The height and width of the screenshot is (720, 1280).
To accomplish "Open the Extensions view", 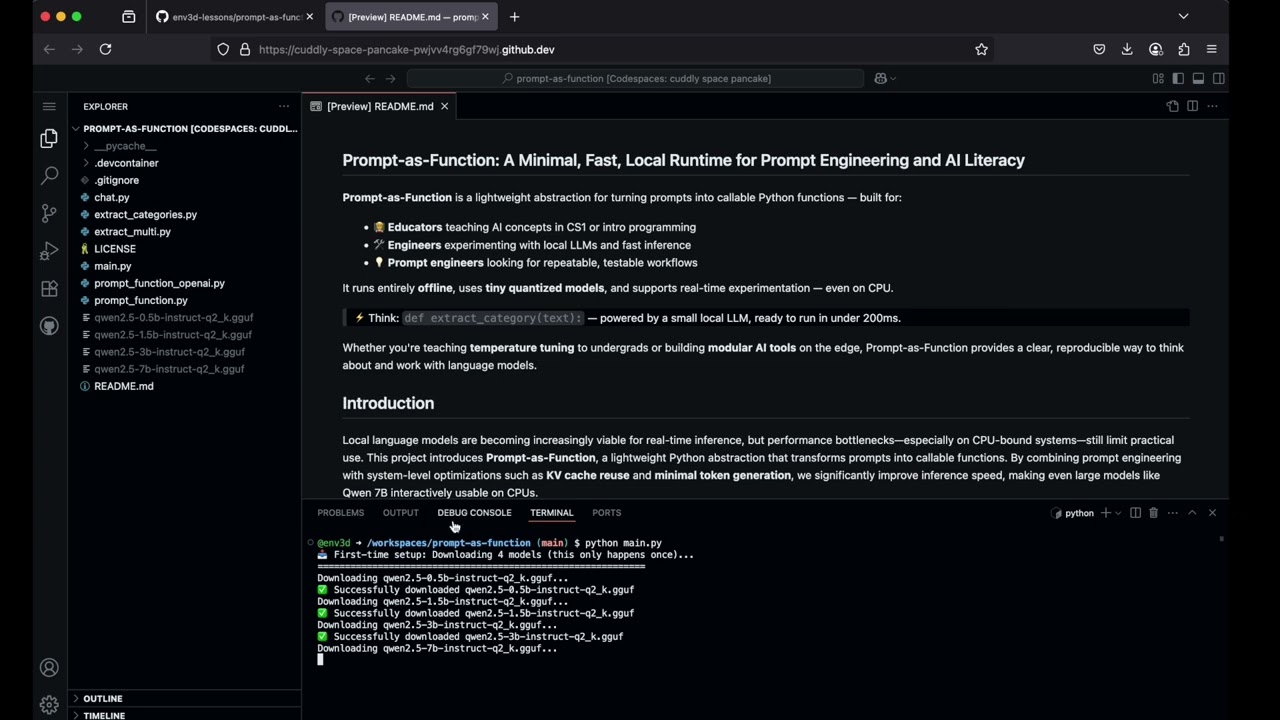I will pyautogui.click(x=49, y=289).
